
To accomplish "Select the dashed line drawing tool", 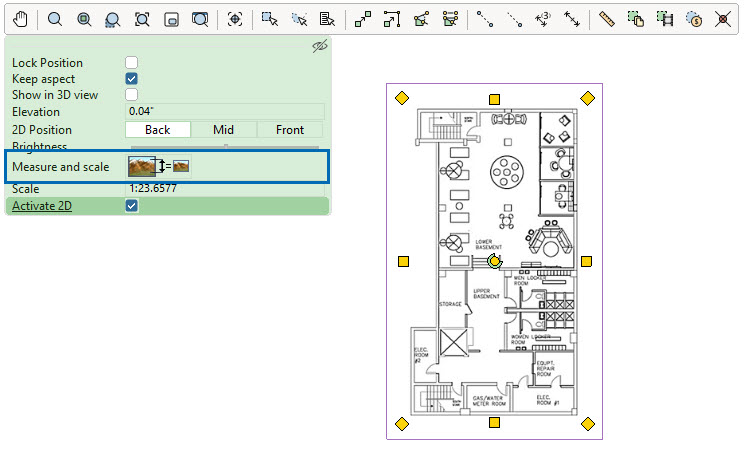I will click(x=514, y=19).
